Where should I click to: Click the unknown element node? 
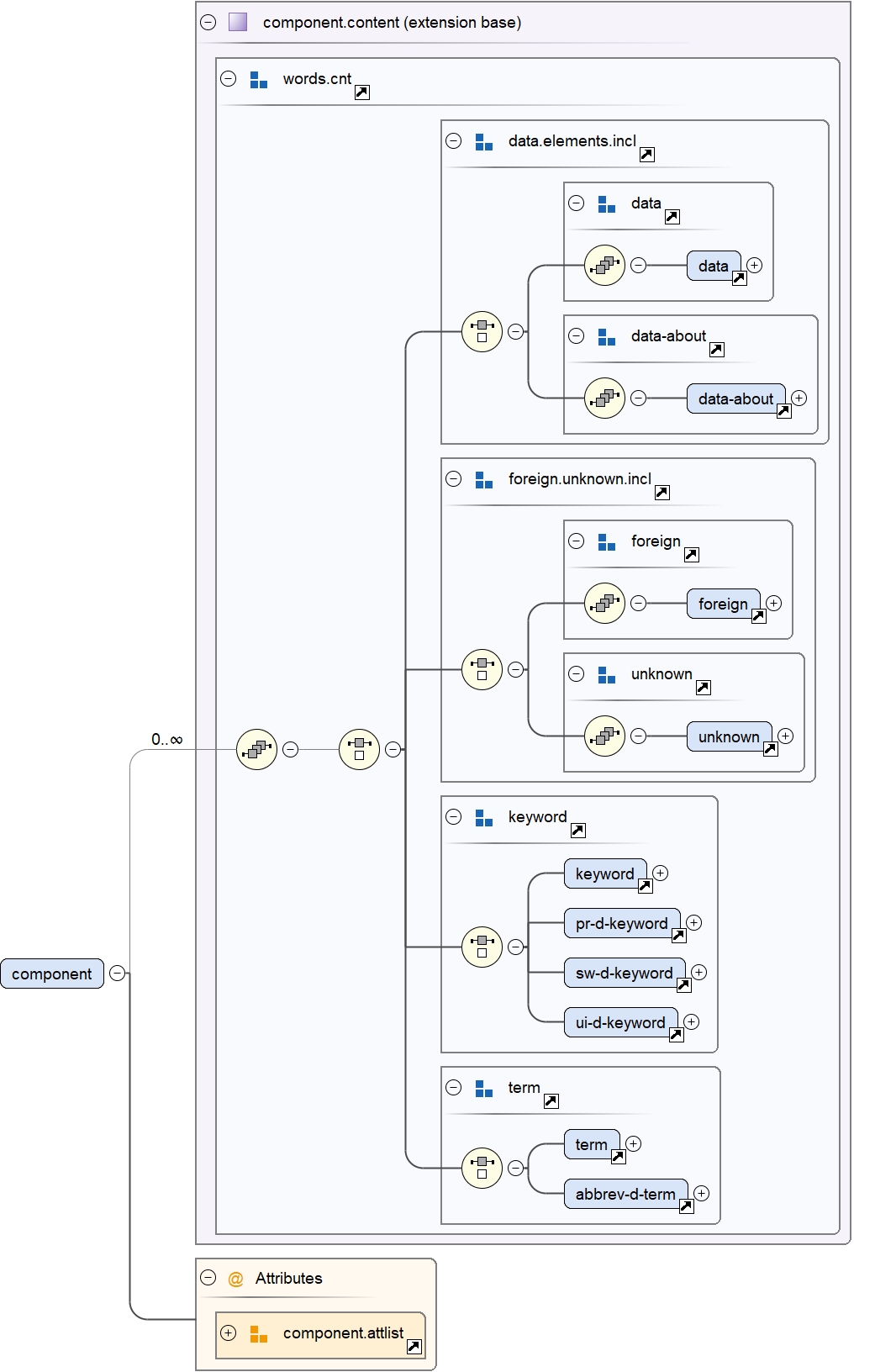[x=728, y=736]
